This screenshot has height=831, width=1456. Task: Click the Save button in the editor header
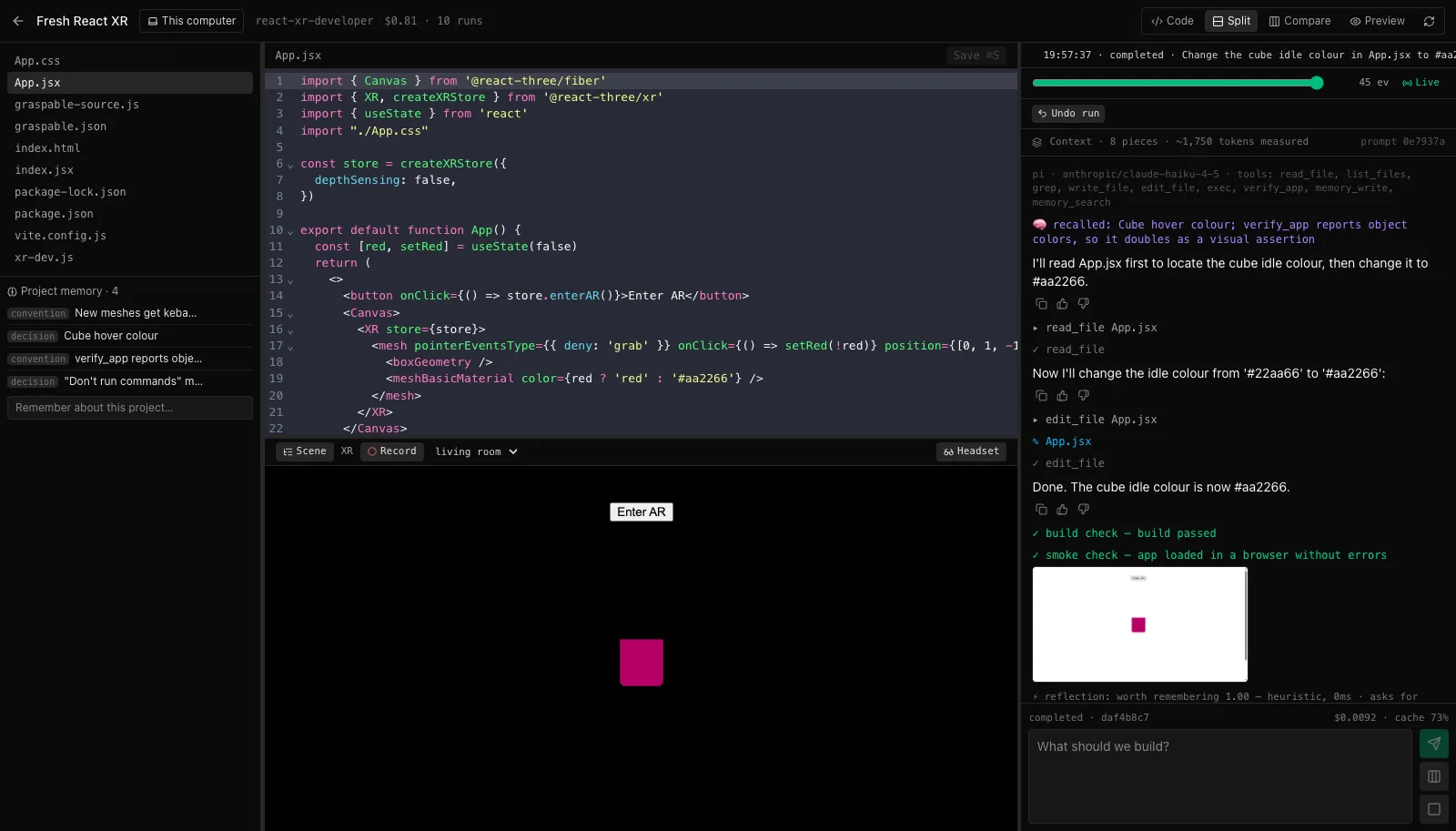pos(976,56)
